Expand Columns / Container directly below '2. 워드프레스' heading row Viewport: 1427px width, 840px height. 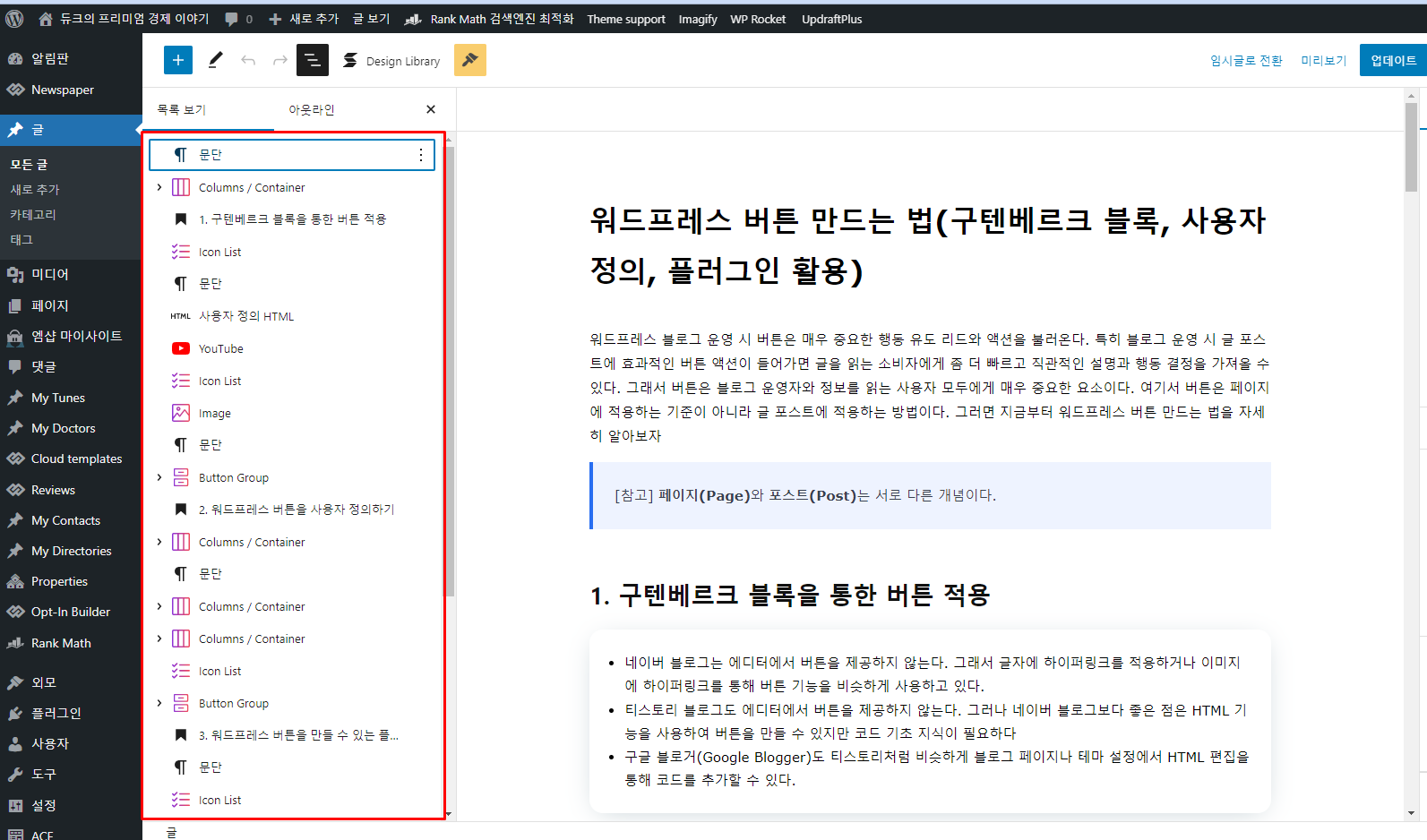pos(159,542)
